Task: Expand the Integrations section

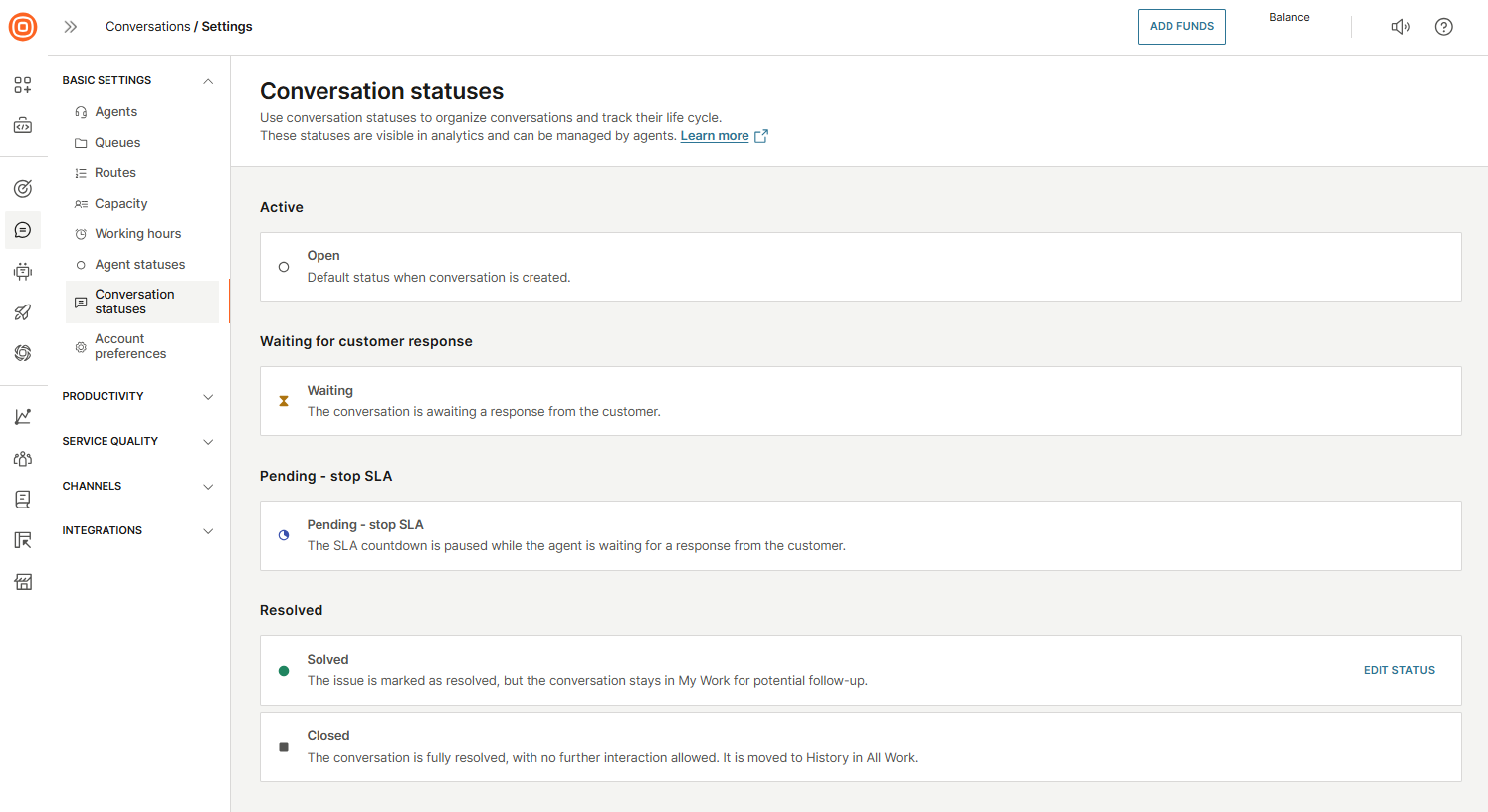Action: click(x=208, y=531)
